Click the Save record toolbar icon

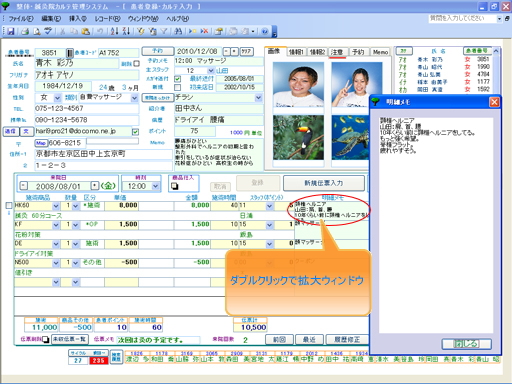point(11,31)
